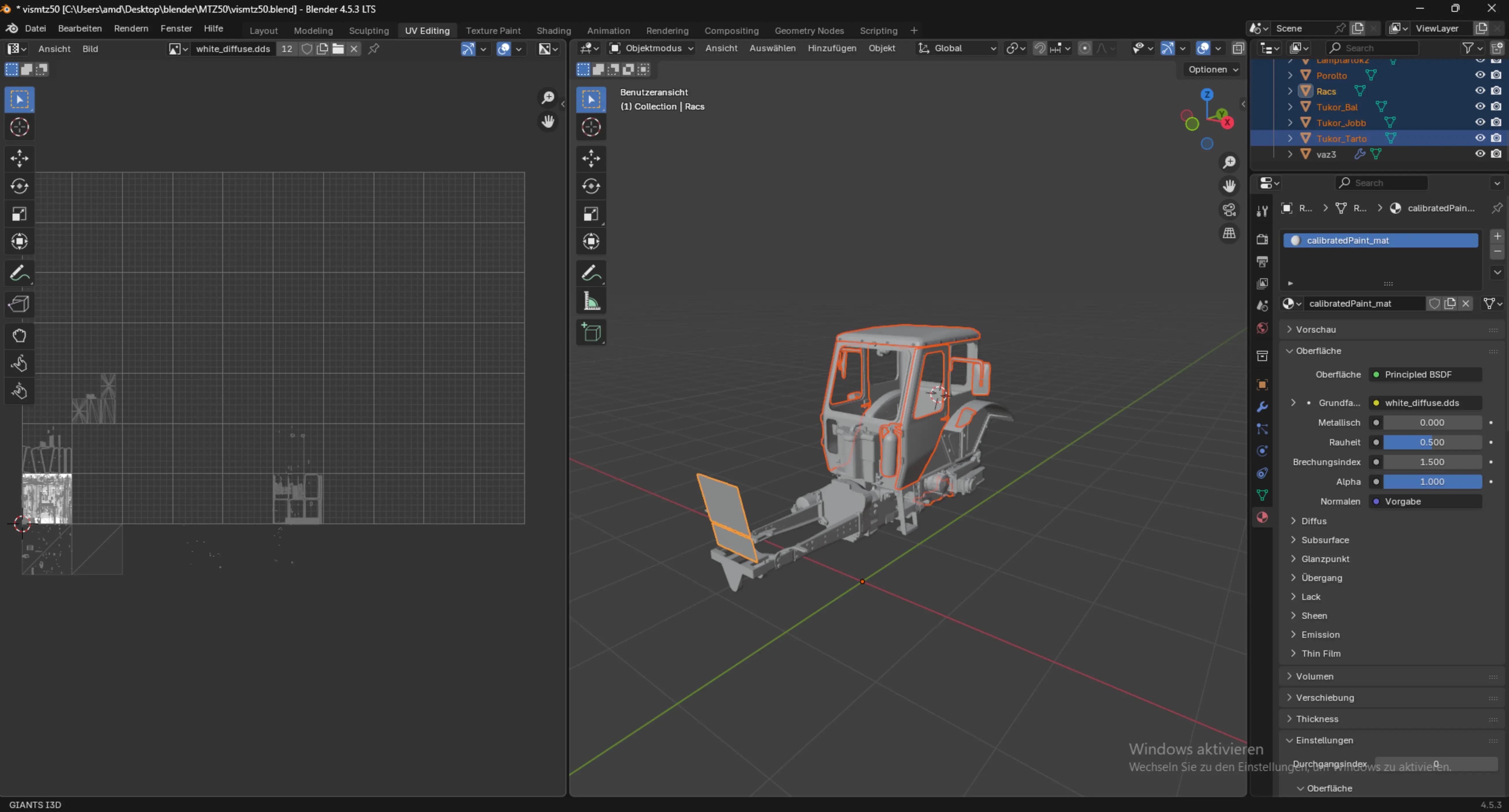Select the Relax tool in UV editor toolbar
The image size is (1509, 812).
tap(19, 363)
